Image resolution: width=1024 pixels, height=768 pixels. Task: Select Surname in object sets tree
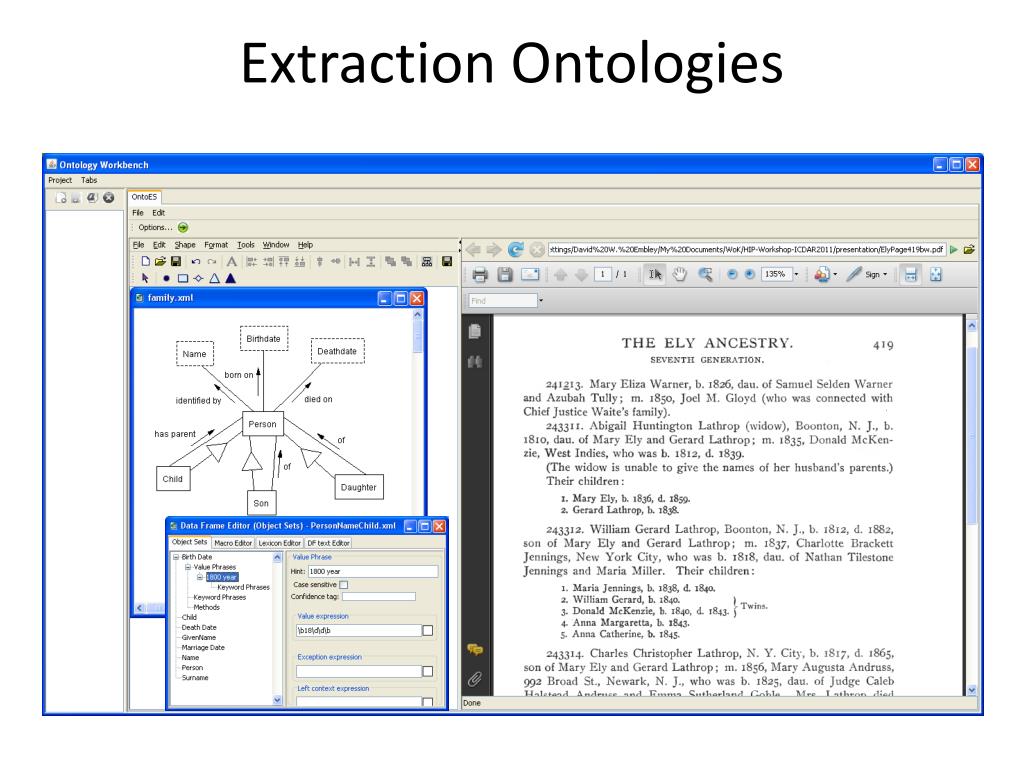(x=195, y=678)
